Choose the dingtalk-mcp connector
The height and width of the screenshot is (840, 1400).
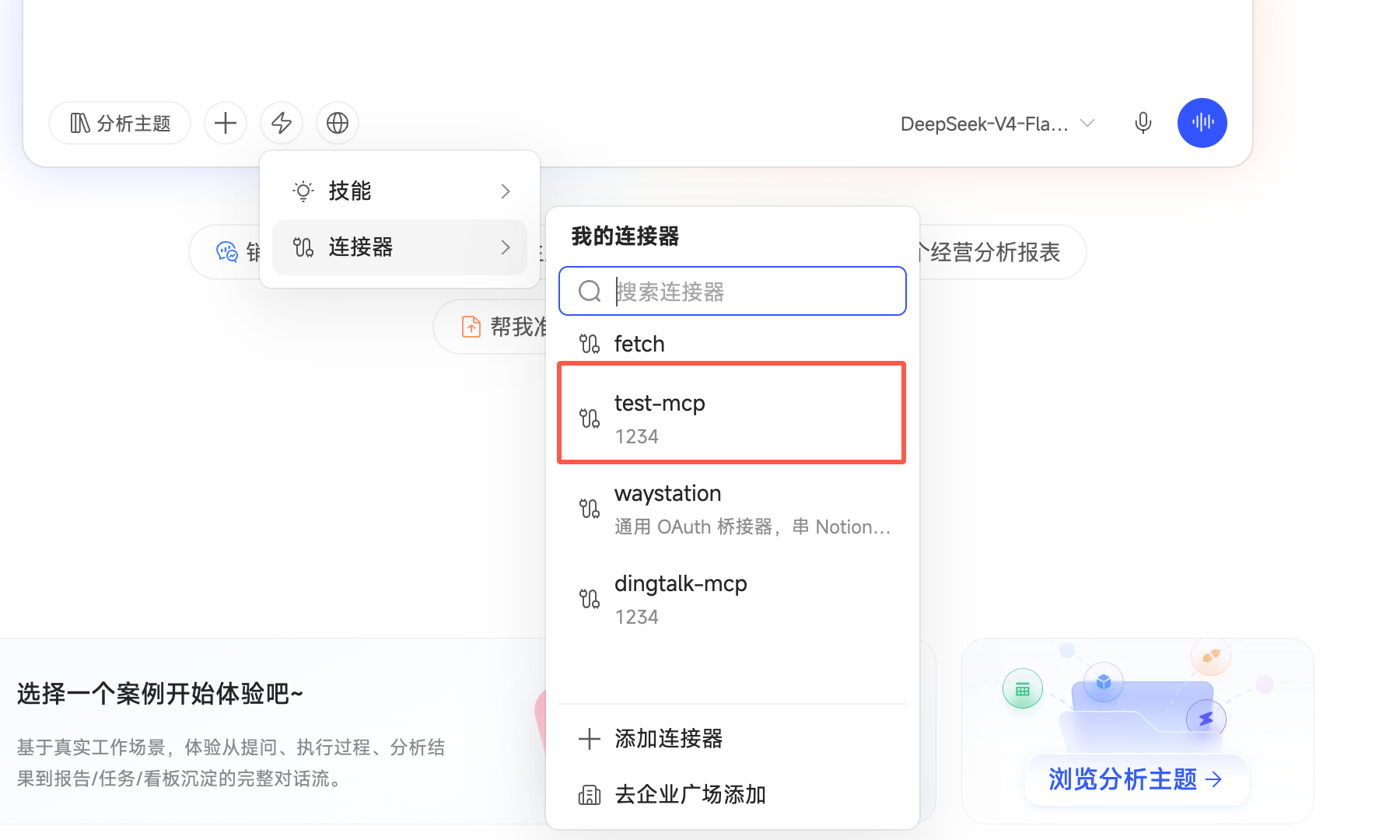click(x=733, y=599)
